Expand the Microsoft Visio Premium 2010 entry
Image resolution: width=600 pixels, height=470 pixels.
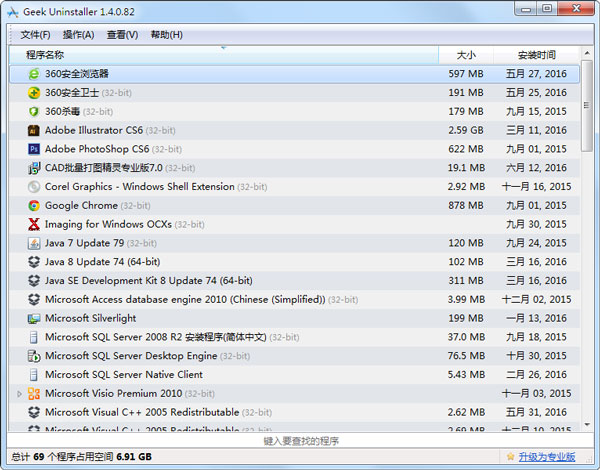pyautogui.click(x=19, y=393)
